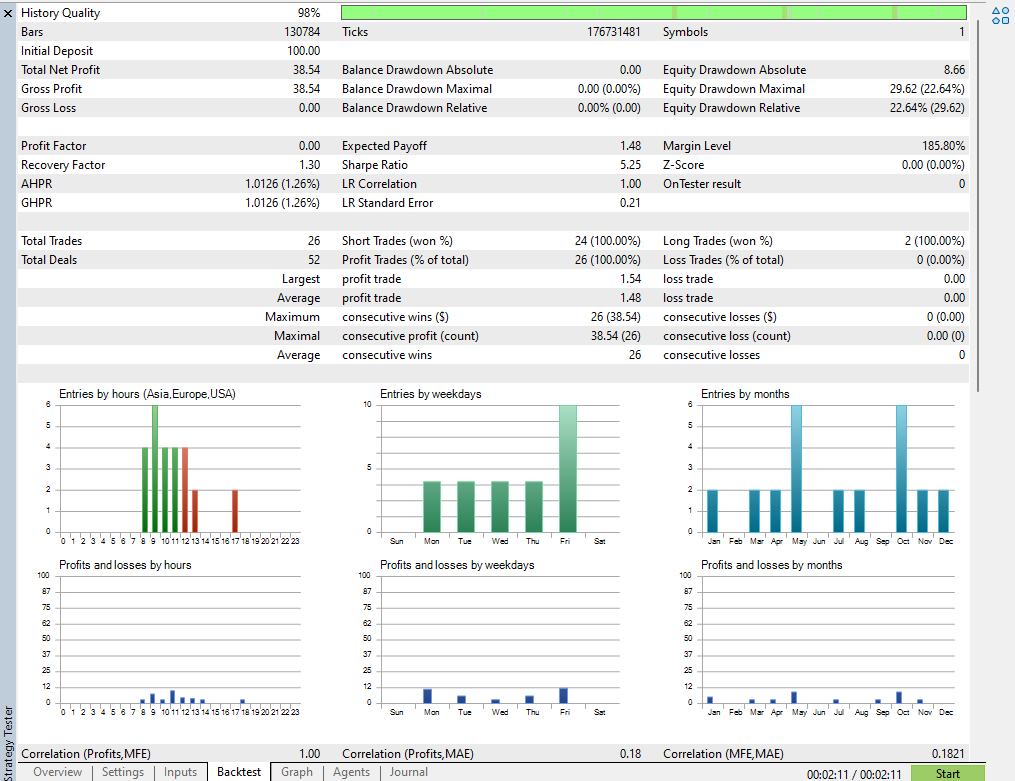Click the vertical scrollbar of the report
Screen dimensions: 1015x781
pos(977,200)
